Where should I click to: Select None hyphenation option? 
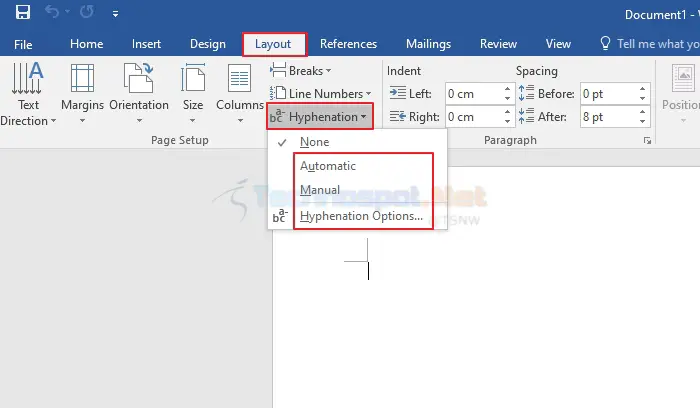(x=358, y=142)
